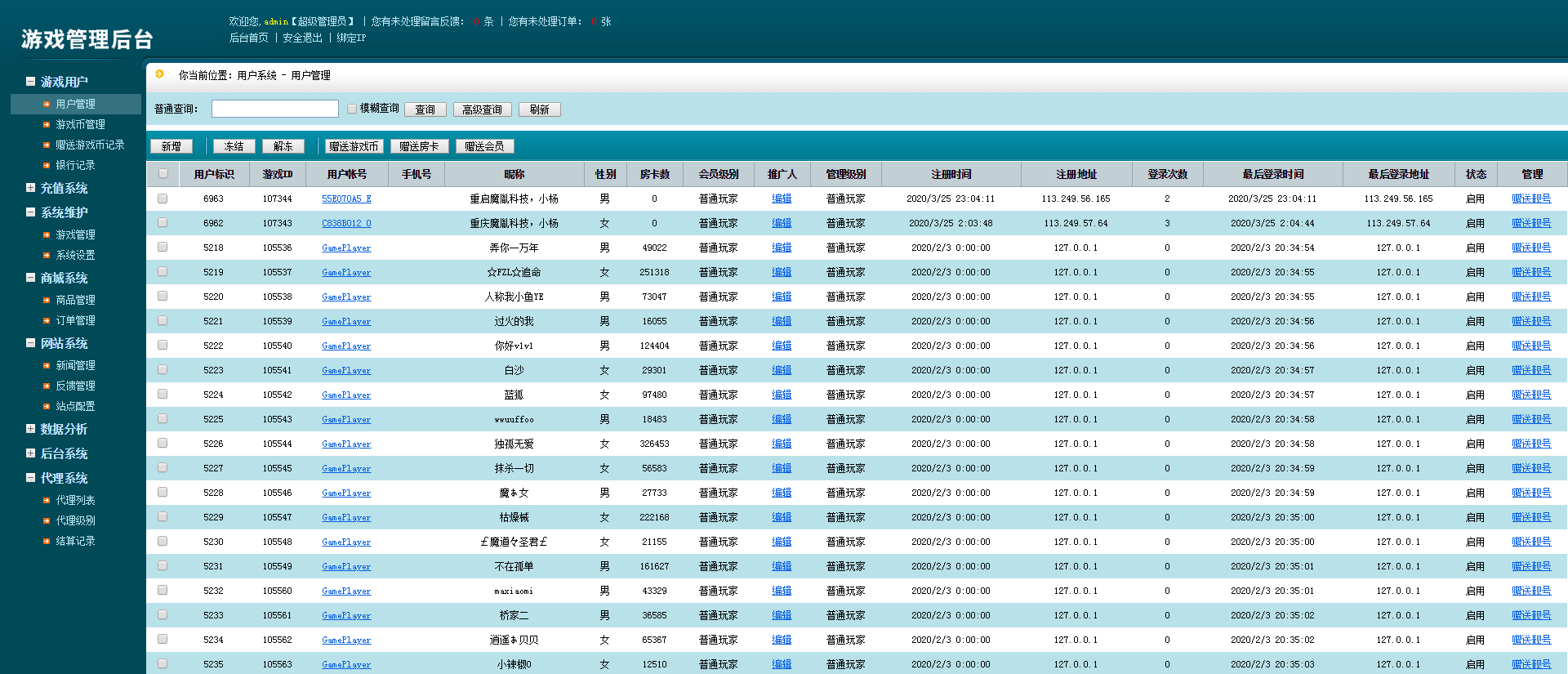Click the bullet icon next to 商品管理
This screenshot has height=674, width=1568.
point(47,301)
